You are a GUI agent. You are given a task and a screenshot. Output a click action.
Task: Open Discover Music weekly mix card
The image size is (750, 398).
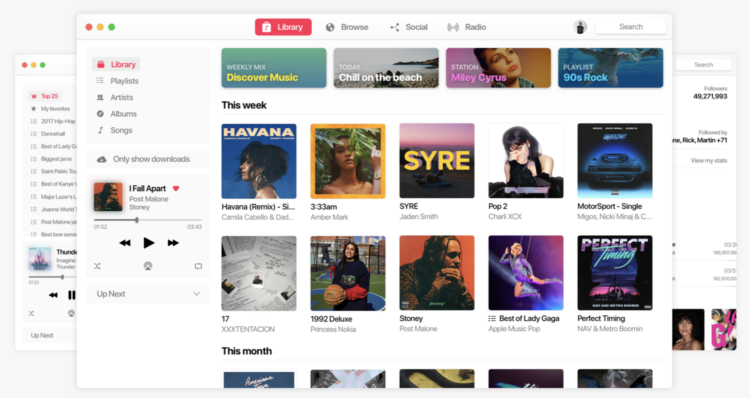(x=274, y=68)
